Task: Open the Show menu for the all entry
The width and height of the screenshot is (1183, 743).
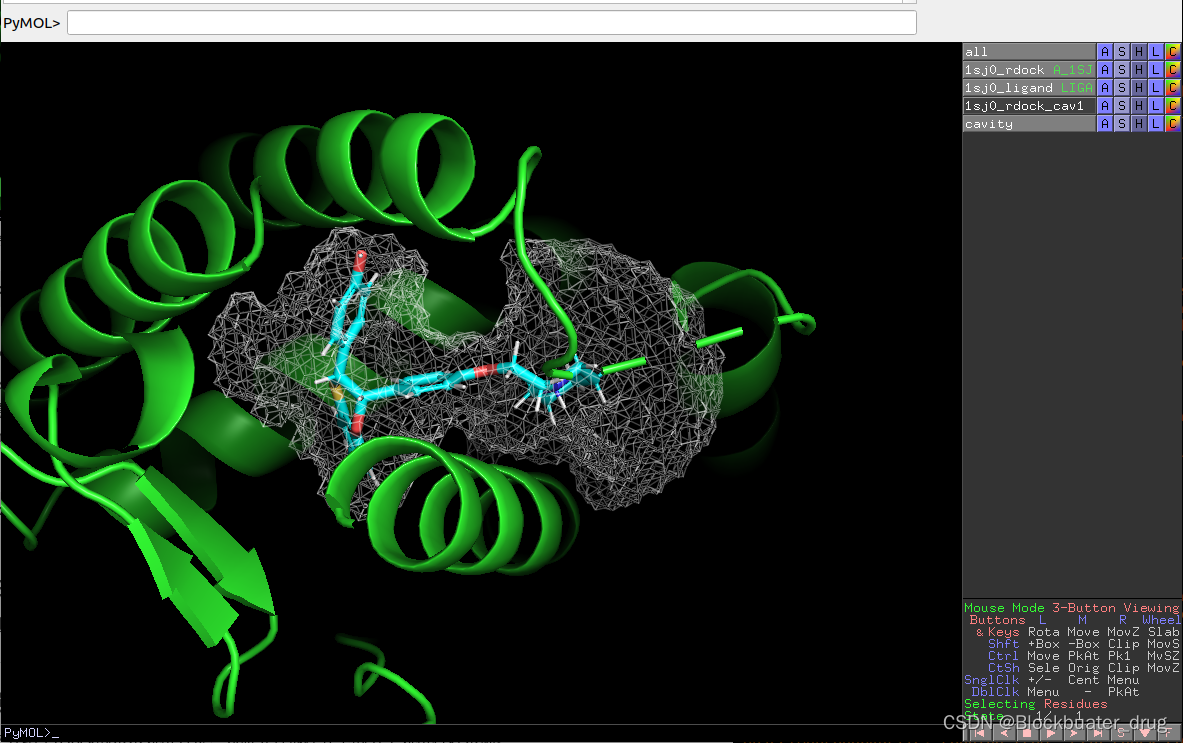Action: pyautogui.click(x=1120, y=51)
